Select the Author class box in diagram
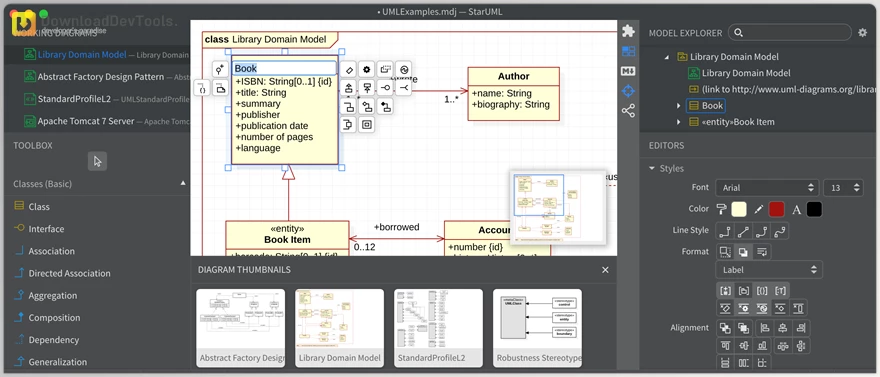 514,94
